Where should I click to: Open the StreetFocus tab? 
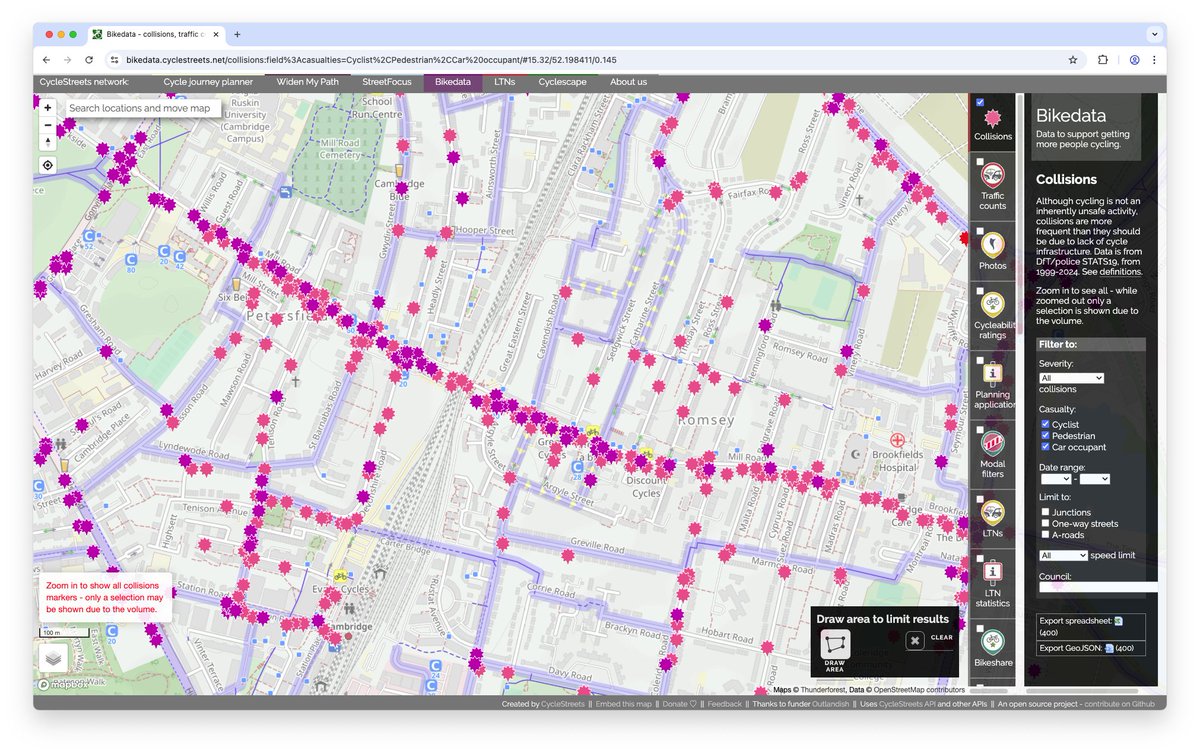(386, 82)
